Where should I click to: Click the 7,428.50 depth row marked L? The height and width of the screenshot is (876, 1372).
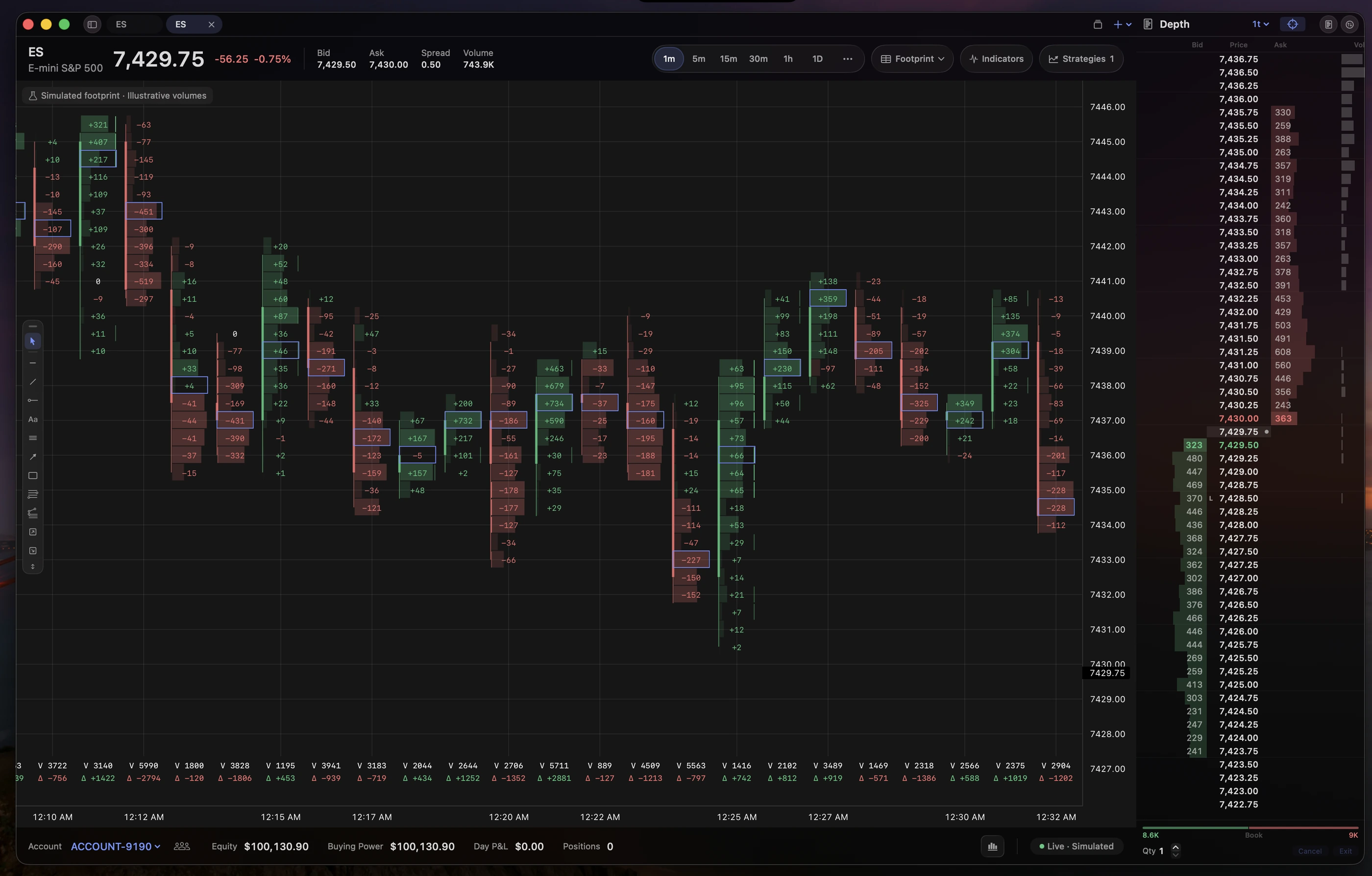pos(1251,498)
